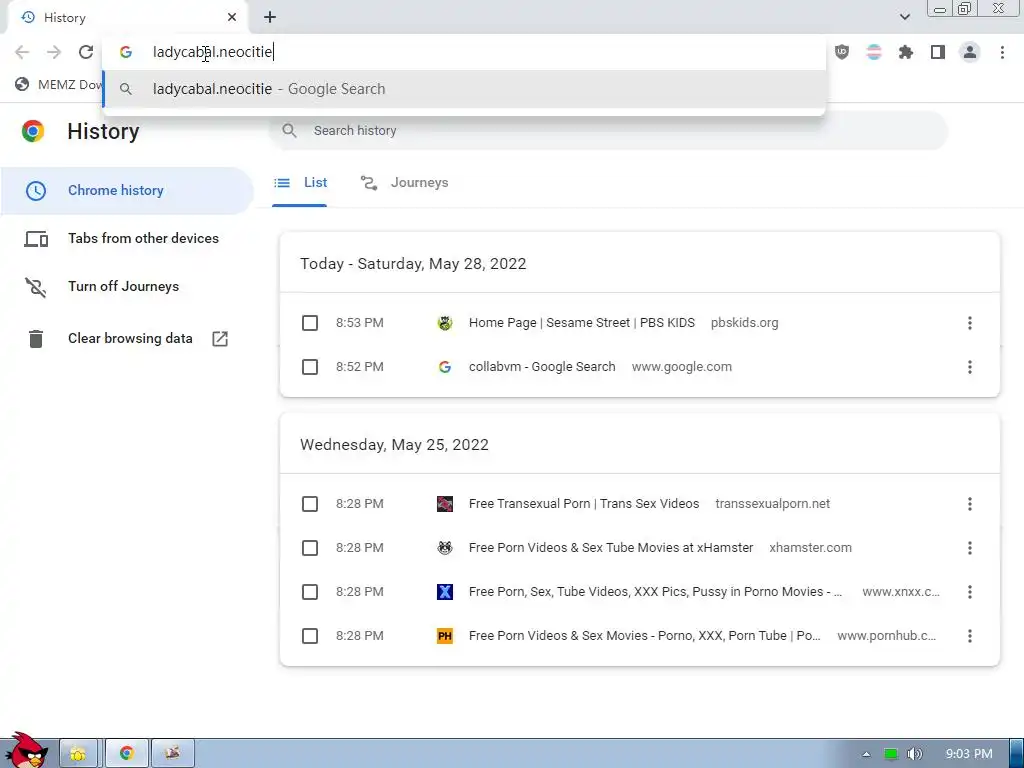1024x768 pixels.
Task: Click the blue X xnxx favicon
Action: click(445, 592)
